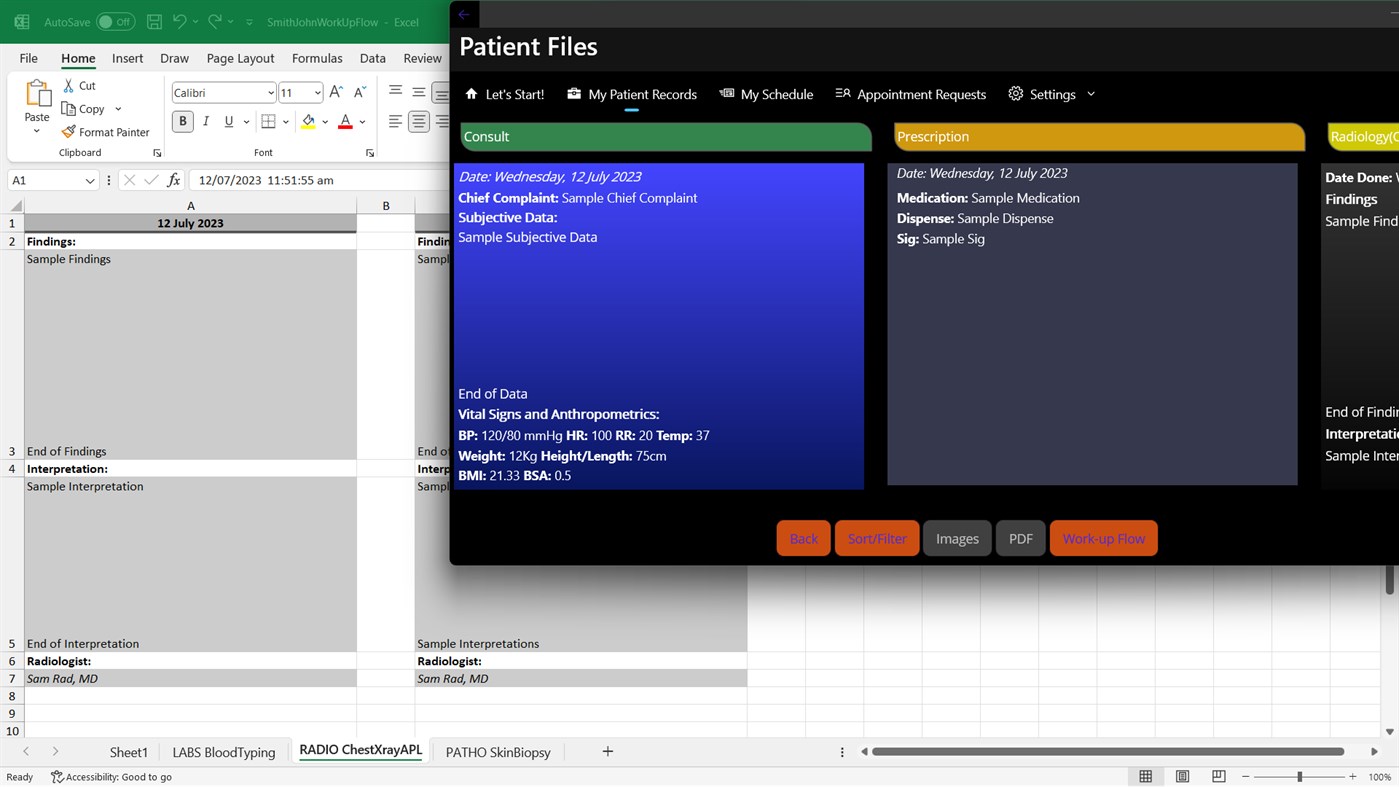Open the Calibri font name dropdown
This screenshot has width=1399, height=787.
point(272,92)
